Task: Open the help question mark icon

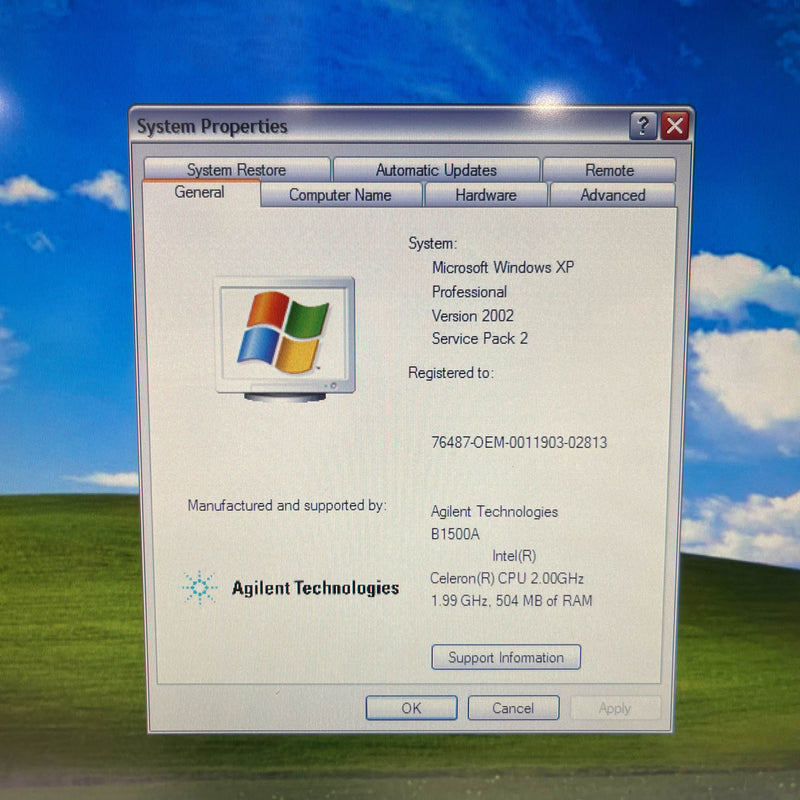Action: 642,126
